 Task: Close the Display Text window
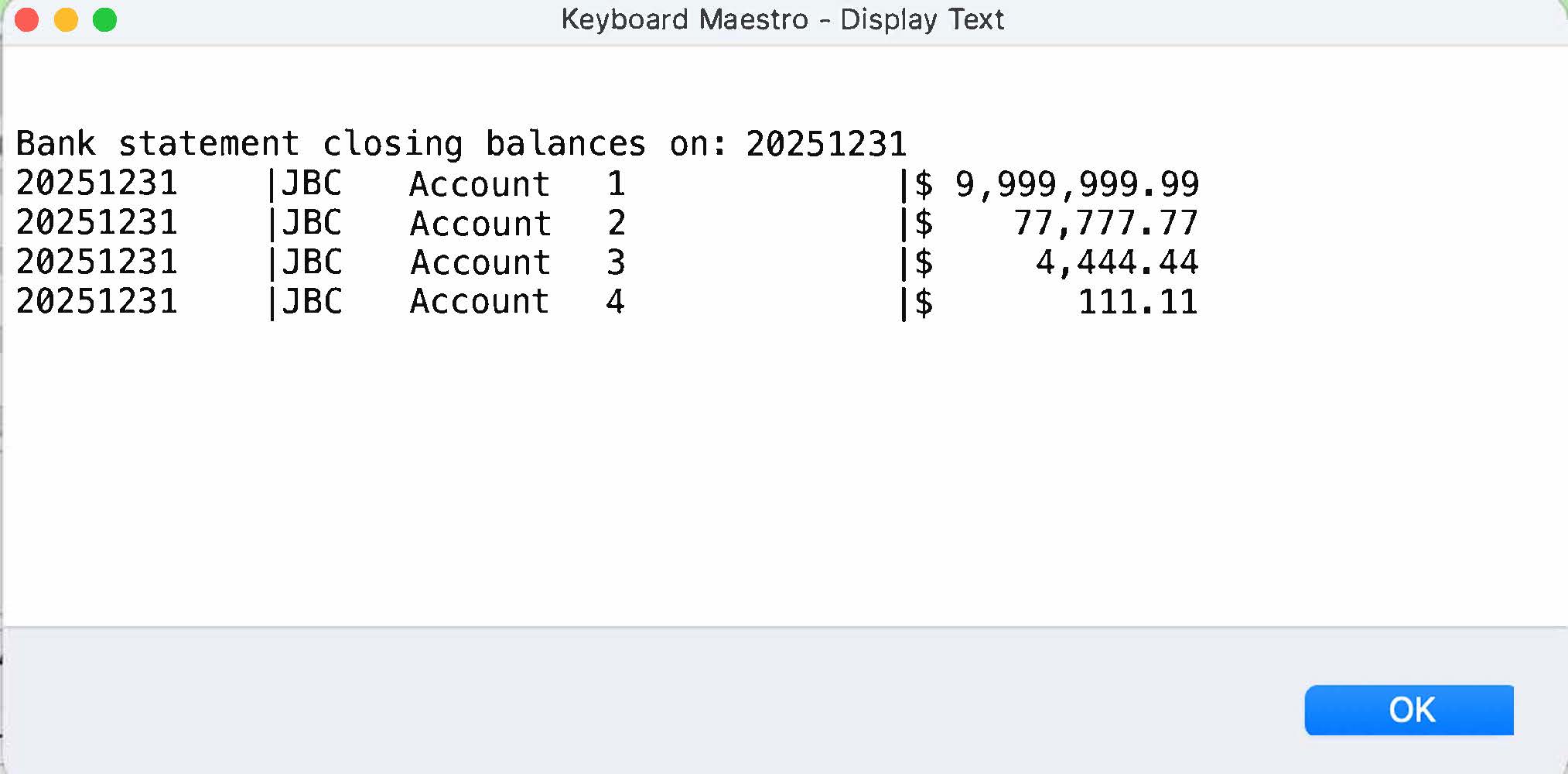coord(27,19)
